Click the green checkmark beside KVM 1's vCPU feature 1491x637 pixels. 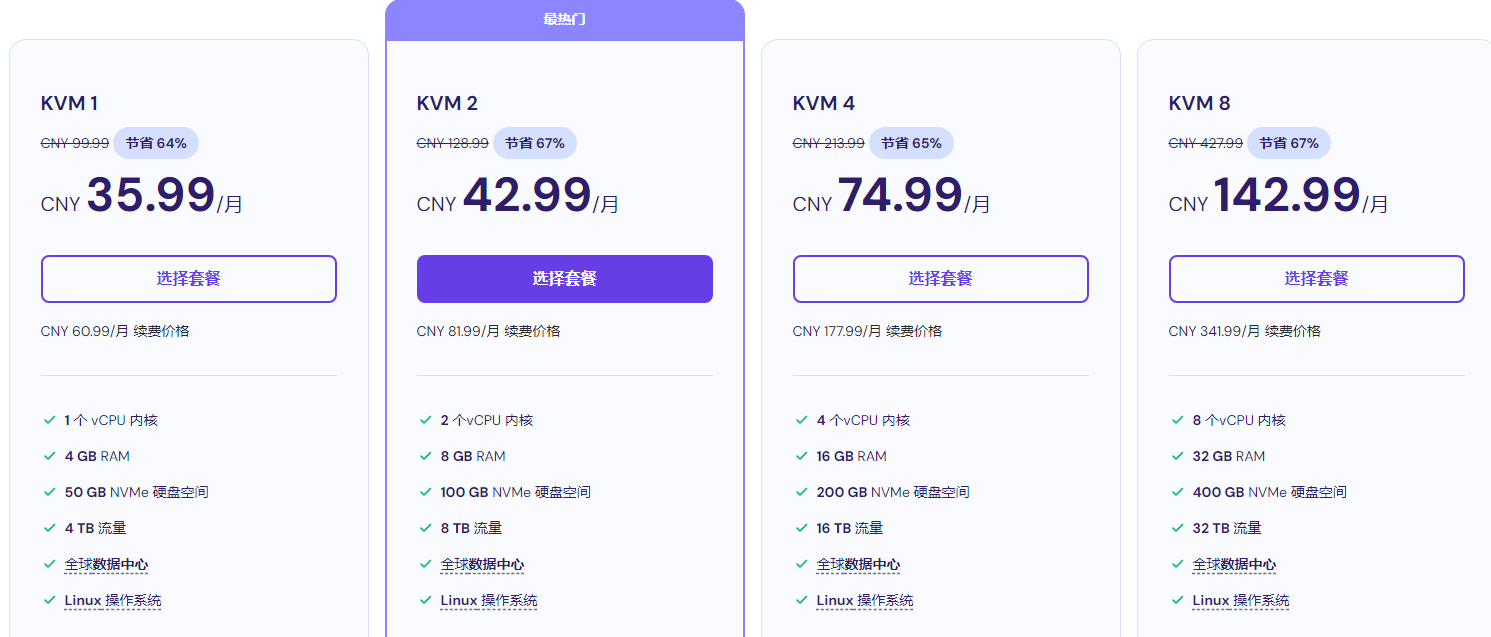pyautogui.click(x=47, y=420)
